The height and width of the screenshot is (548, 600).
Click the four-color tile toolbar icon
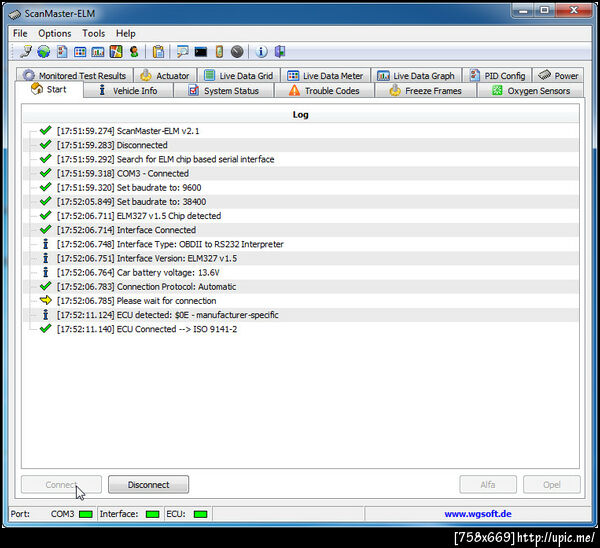pyautogui.click(x=116, y=51)
